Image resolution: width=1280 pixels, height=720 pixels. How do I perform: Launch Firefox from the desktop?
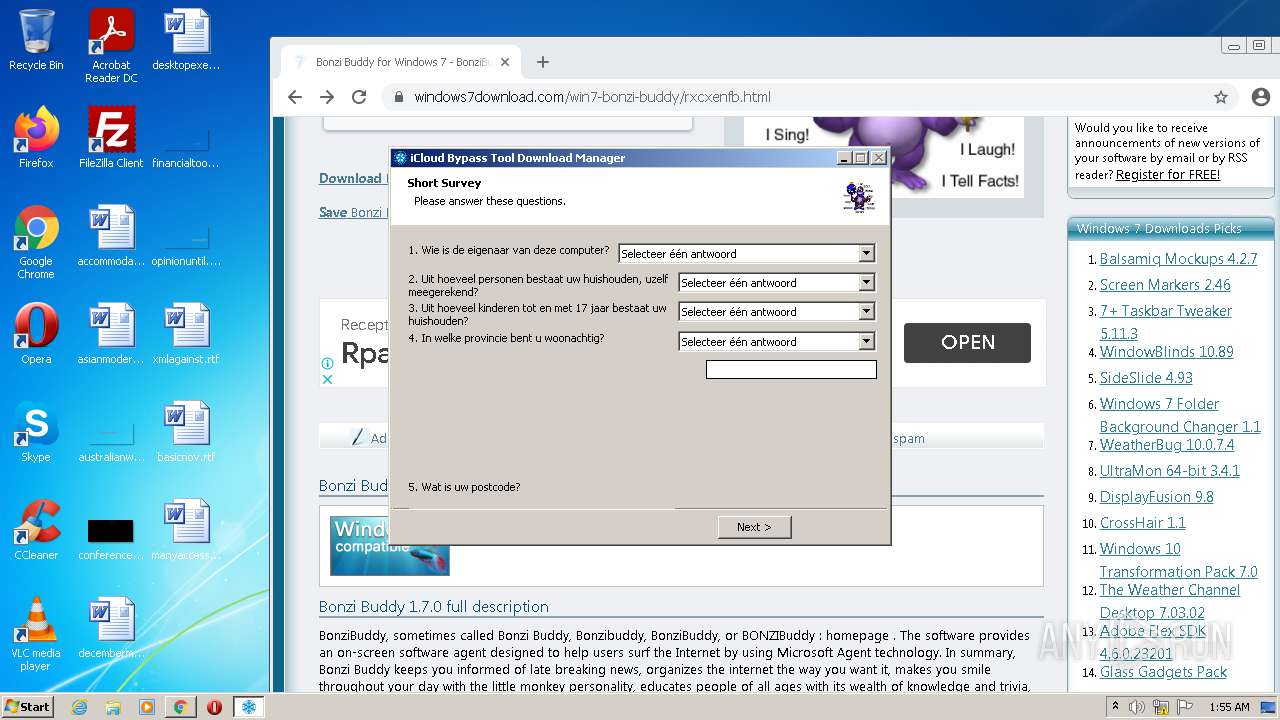(x=36, y=137)
